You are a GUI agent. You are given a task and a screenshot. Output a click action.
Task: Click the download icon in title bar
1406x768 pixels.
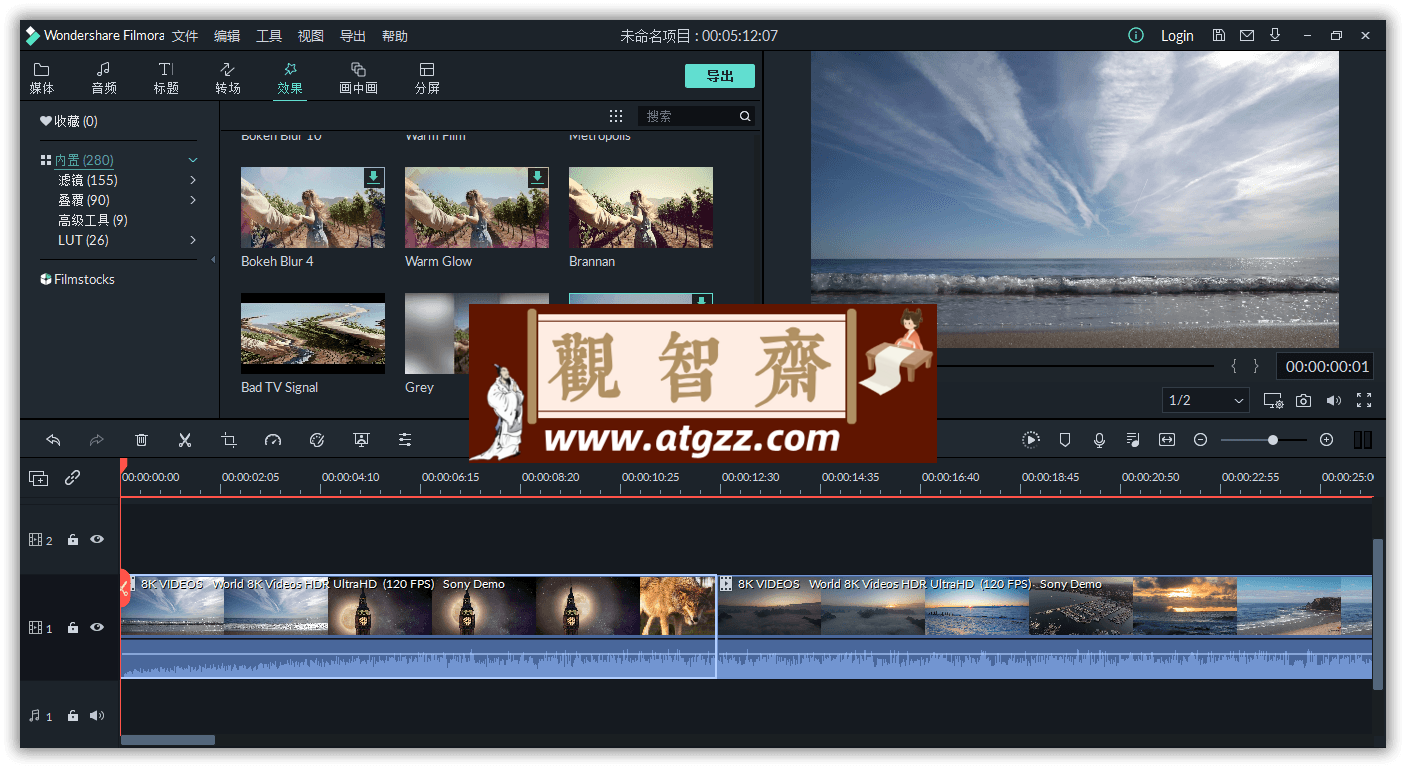point(1275,35)
